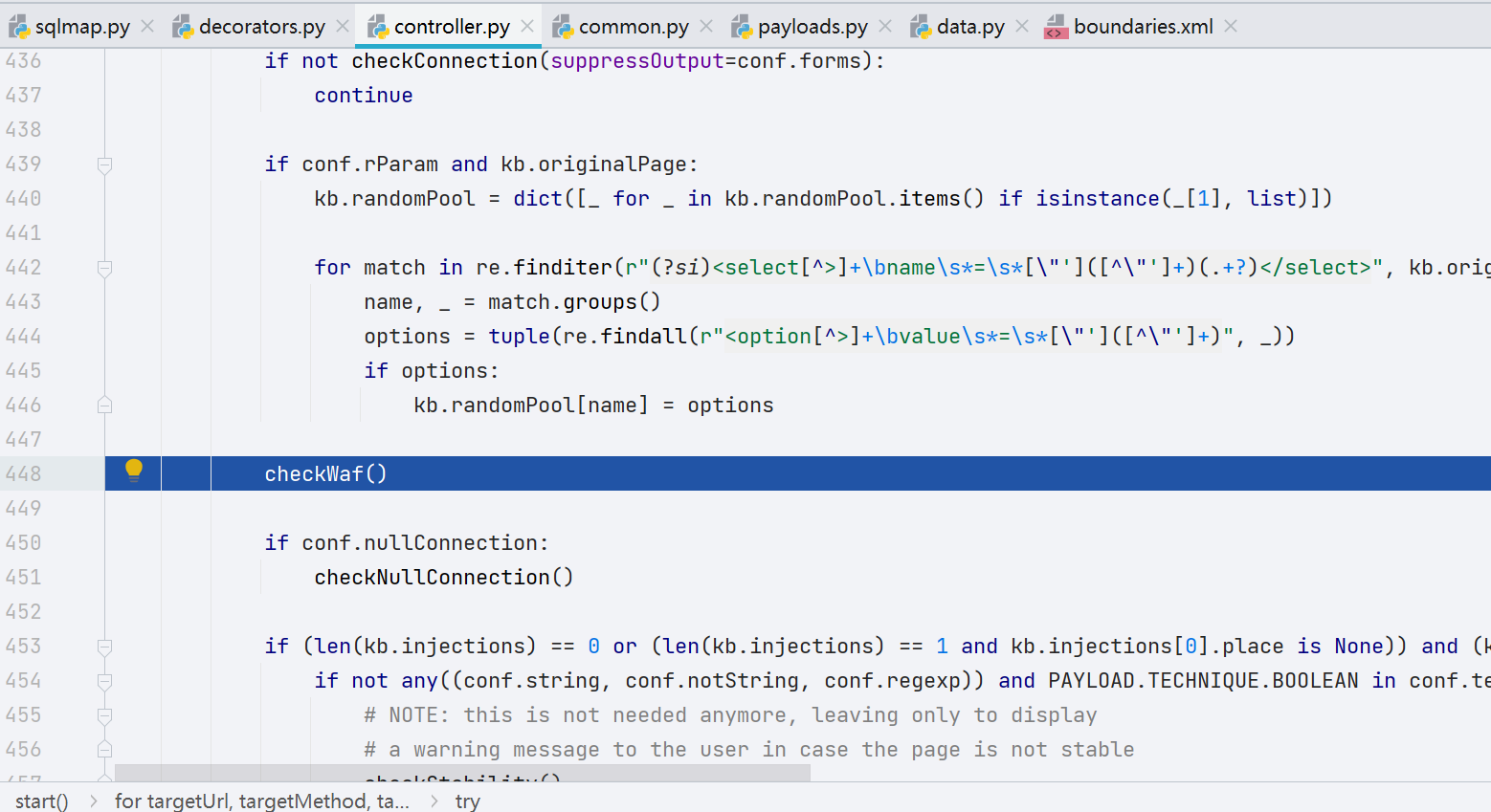Click the checkWaf() call on line 448
This screenshot has width=1491, height=812.
pos(325,473)
